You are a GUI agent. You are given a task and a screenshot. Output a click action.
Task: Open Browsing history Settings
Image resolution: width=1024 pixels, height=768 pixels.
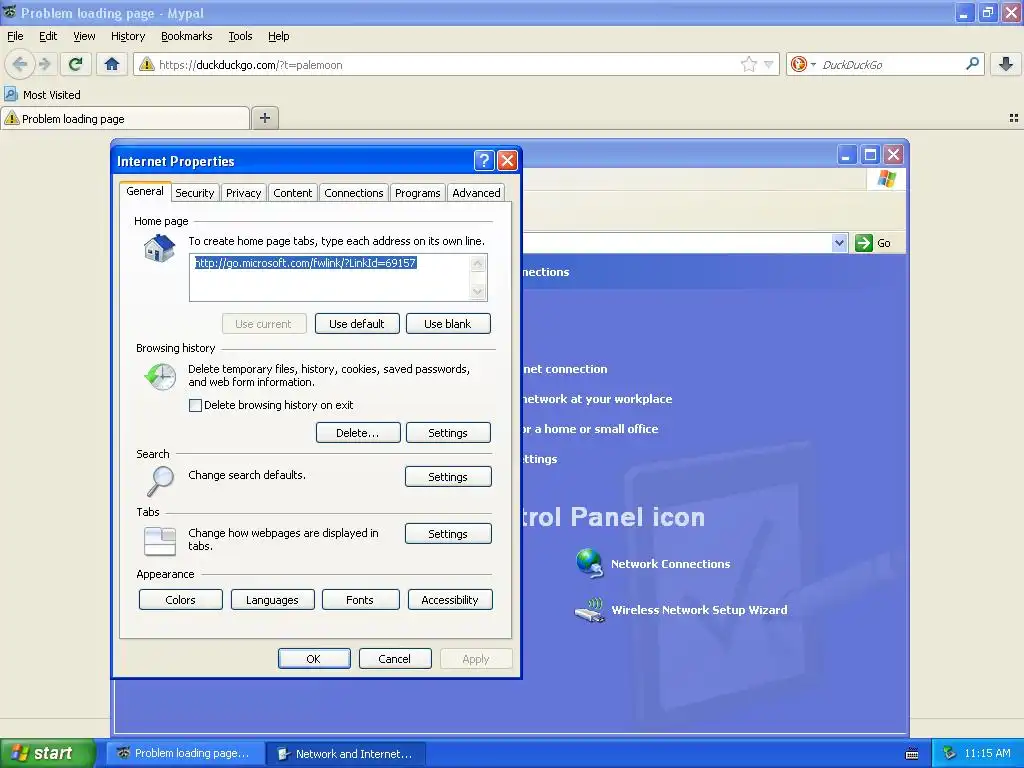click(448, 432)
